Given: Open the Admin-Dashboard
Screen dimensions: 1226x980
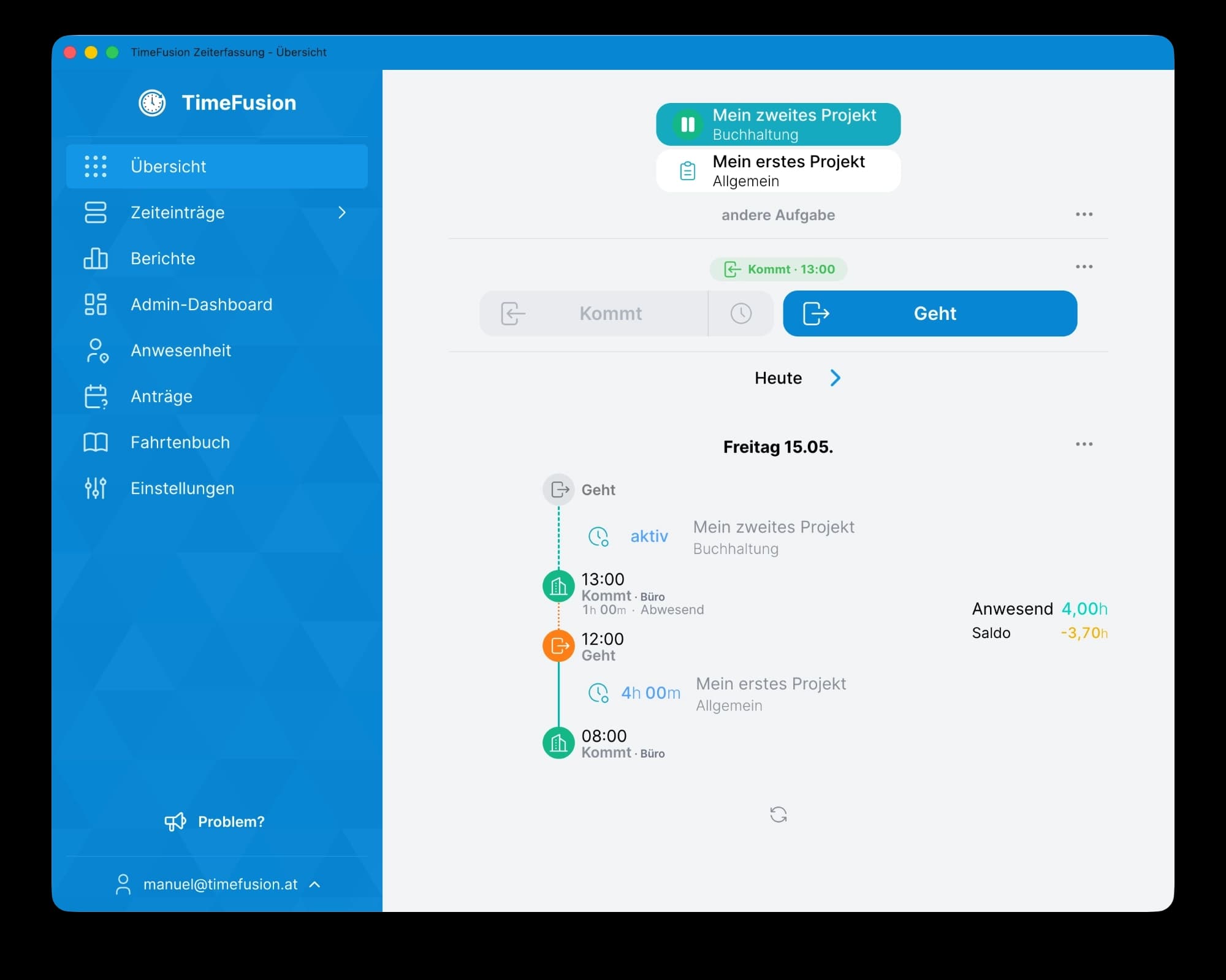Looking at the screenshot, I should point(217,304).
